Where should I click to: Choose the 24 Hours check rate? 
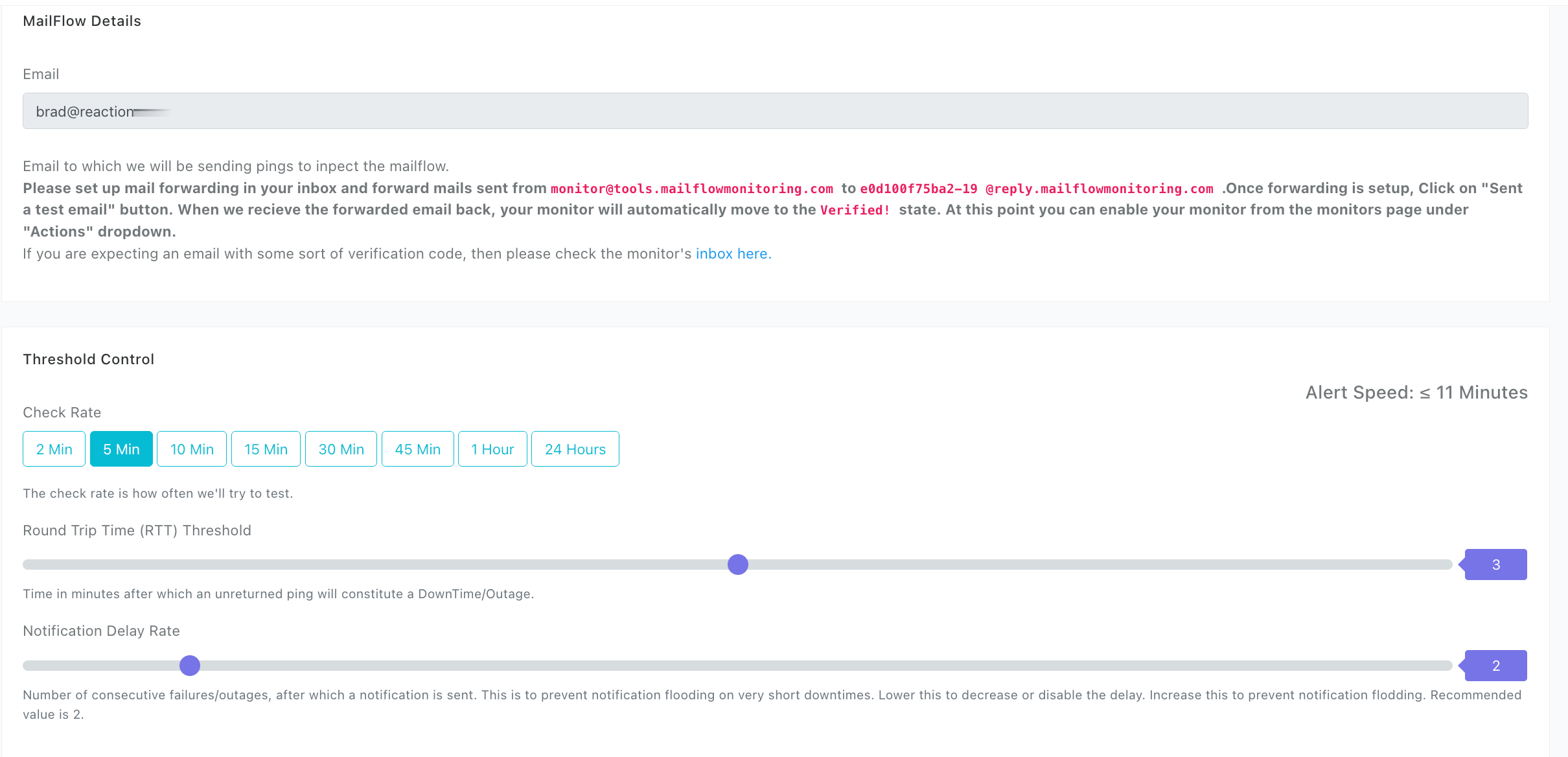(575, 449)
